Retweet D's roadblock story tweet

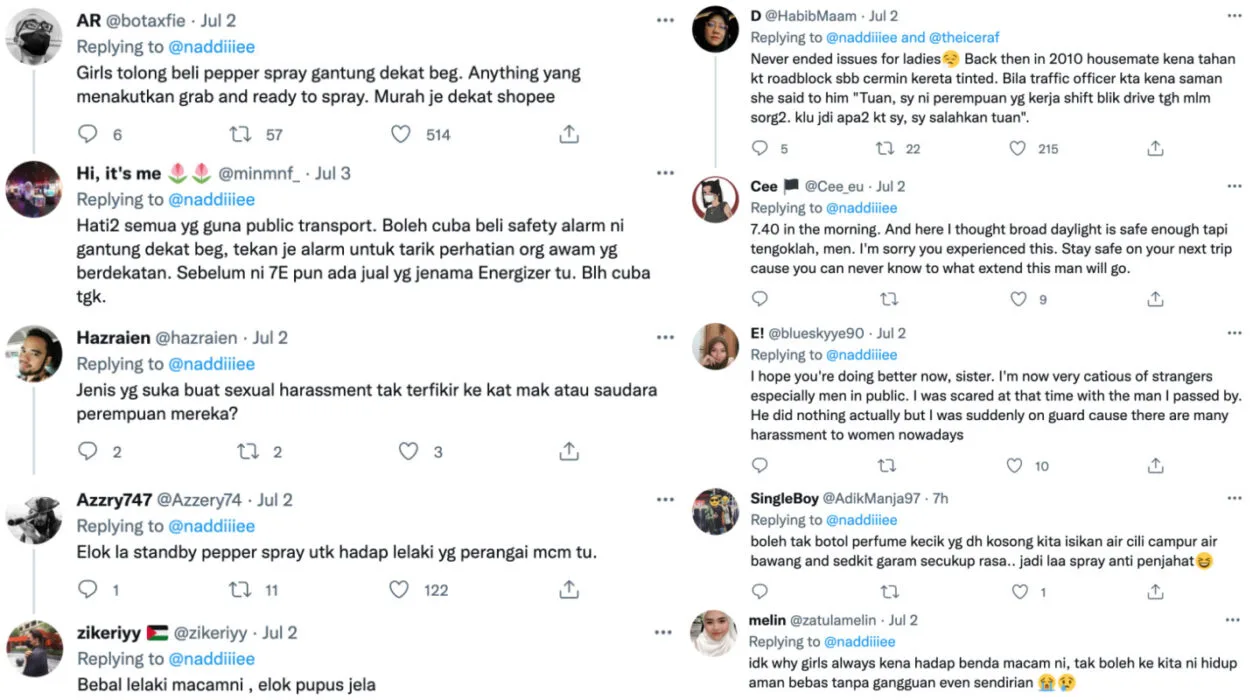click(x=885, y=148)
